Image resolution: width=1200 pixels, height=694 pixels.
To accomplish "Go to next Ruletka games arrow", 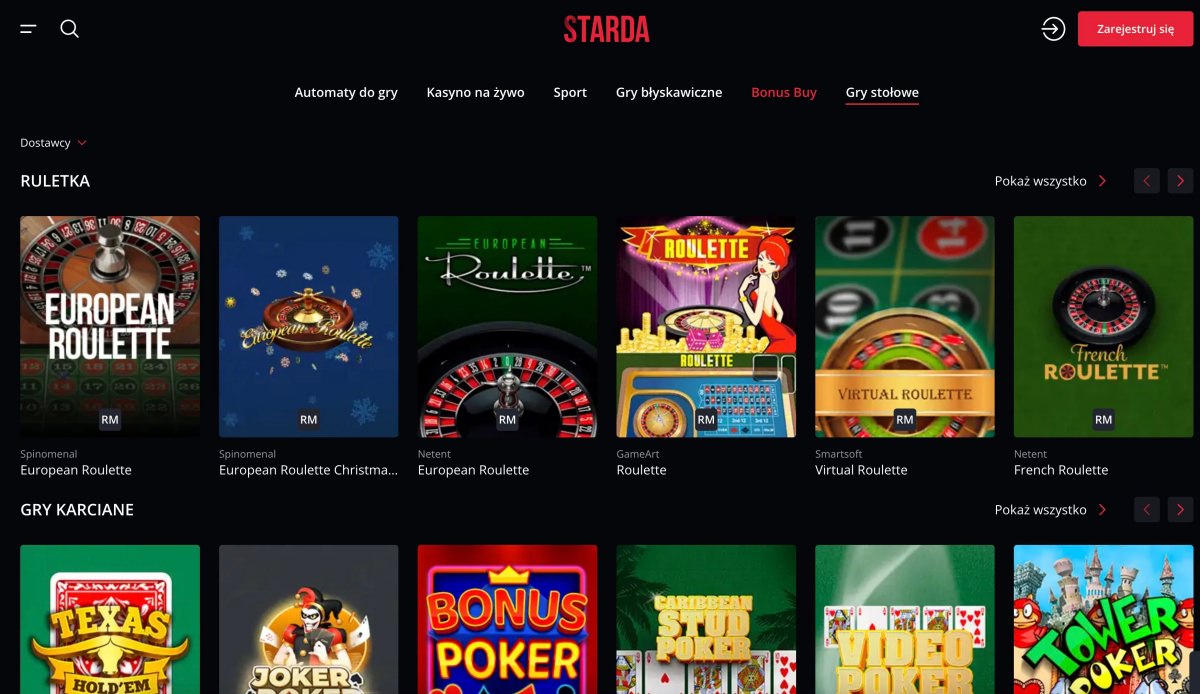I will pyautogui.click(x=1181, y=181).
